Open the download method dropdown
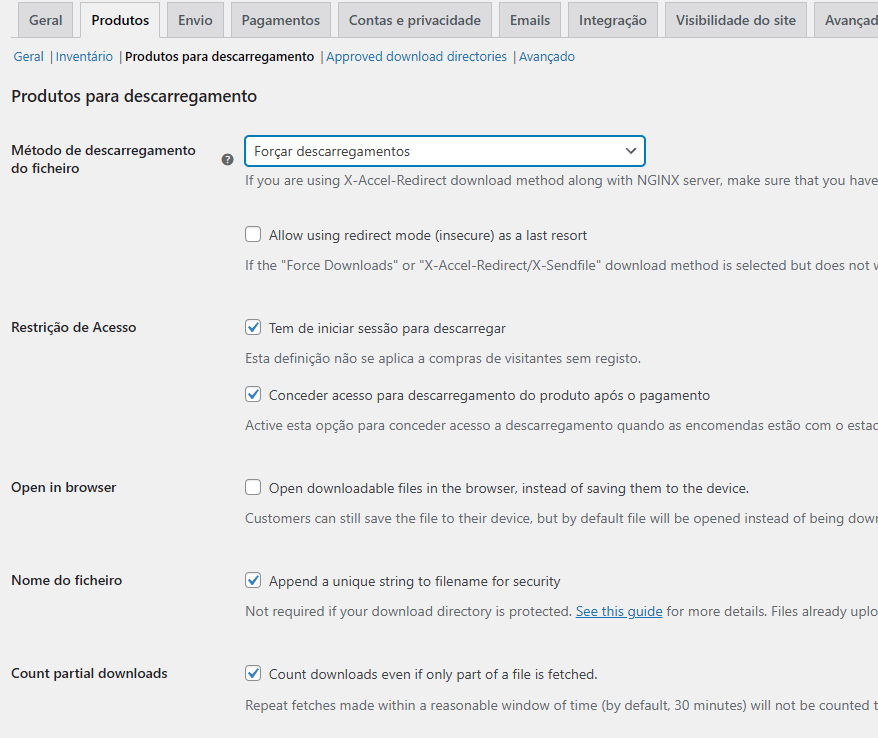 point(444,151)
